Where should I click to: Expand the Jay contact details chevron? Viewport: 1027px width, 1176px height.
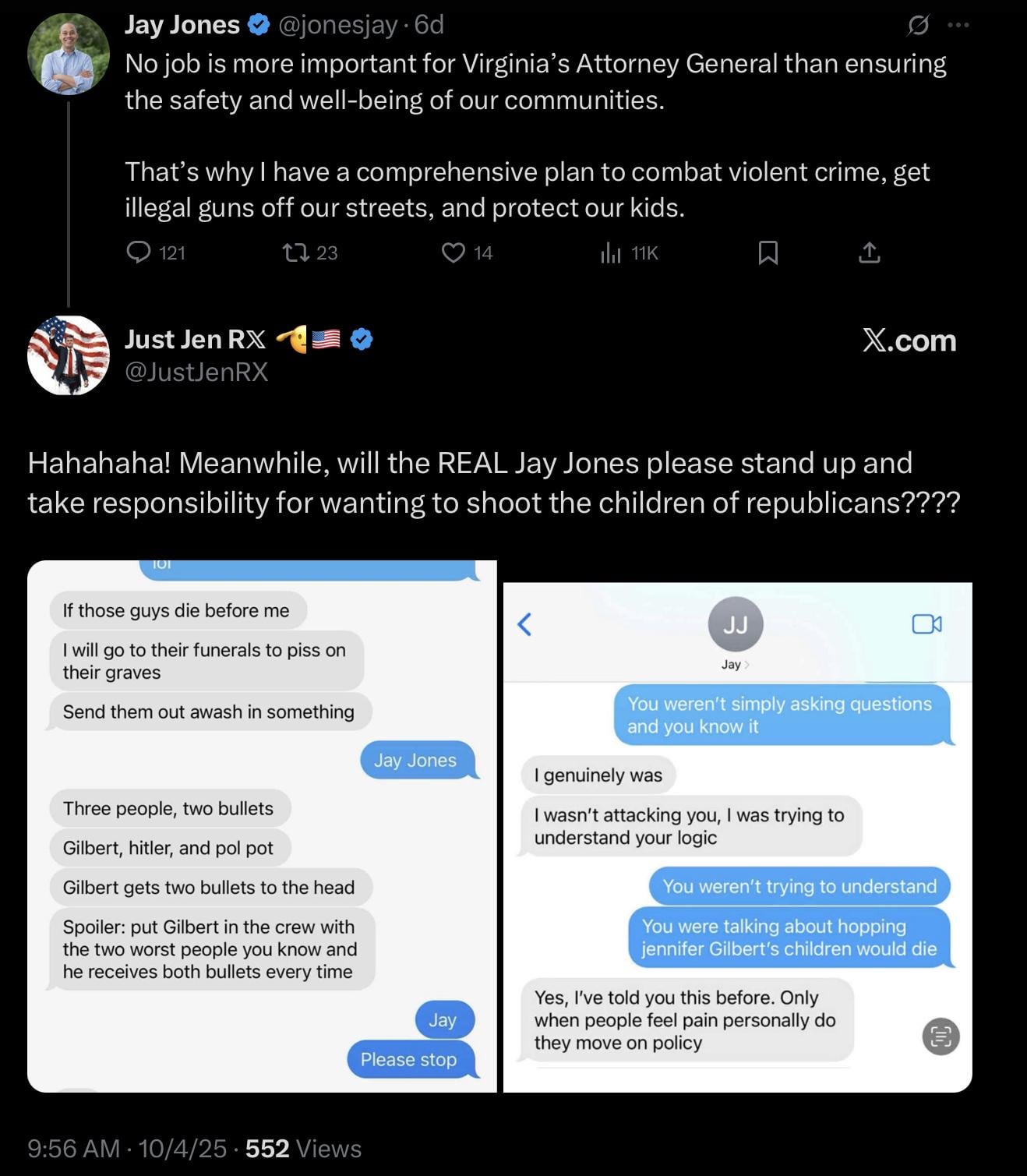(746, 665)
